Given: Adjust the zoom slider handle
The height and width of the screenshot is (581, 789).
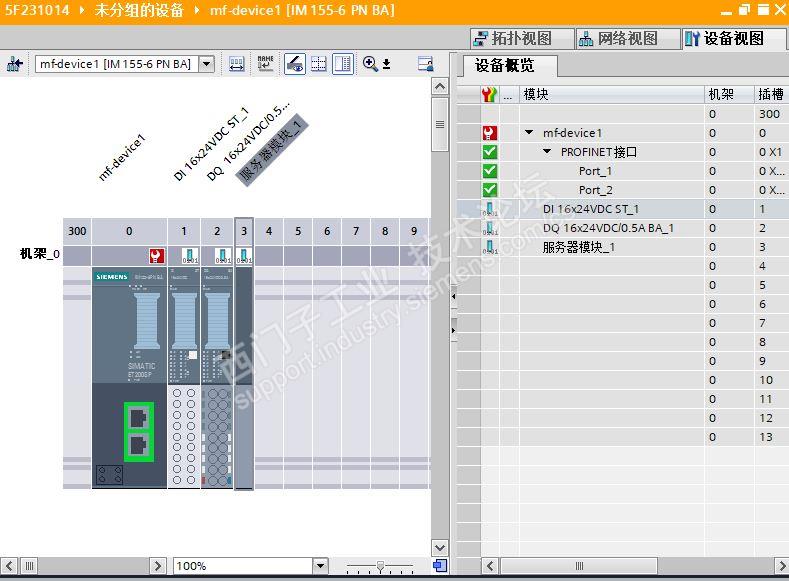Looking at the screenshot, I should pyautogui.click(x=380, y=566).
